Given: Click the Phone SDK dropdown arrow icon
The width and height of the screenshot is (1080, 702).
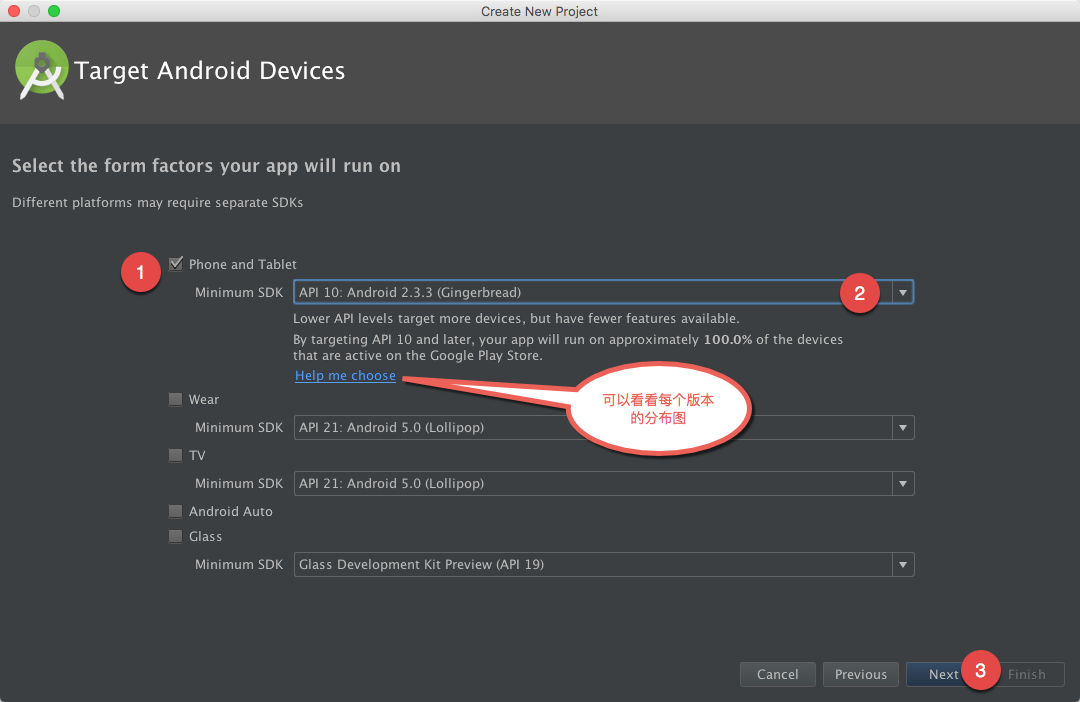Looking at the screenshot, I should coord(903,292).
